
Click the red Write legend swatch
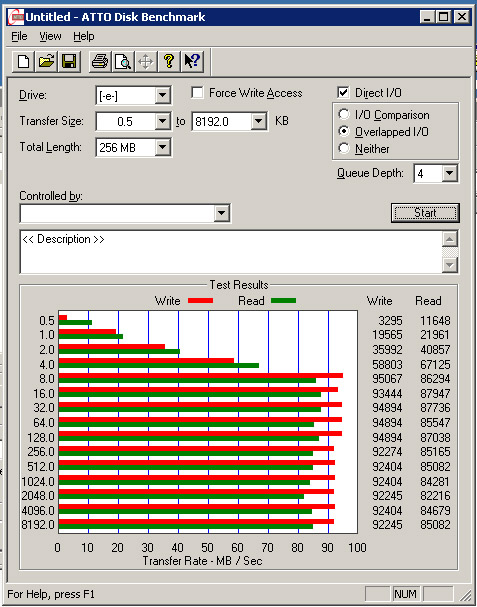tap(200, 301)
